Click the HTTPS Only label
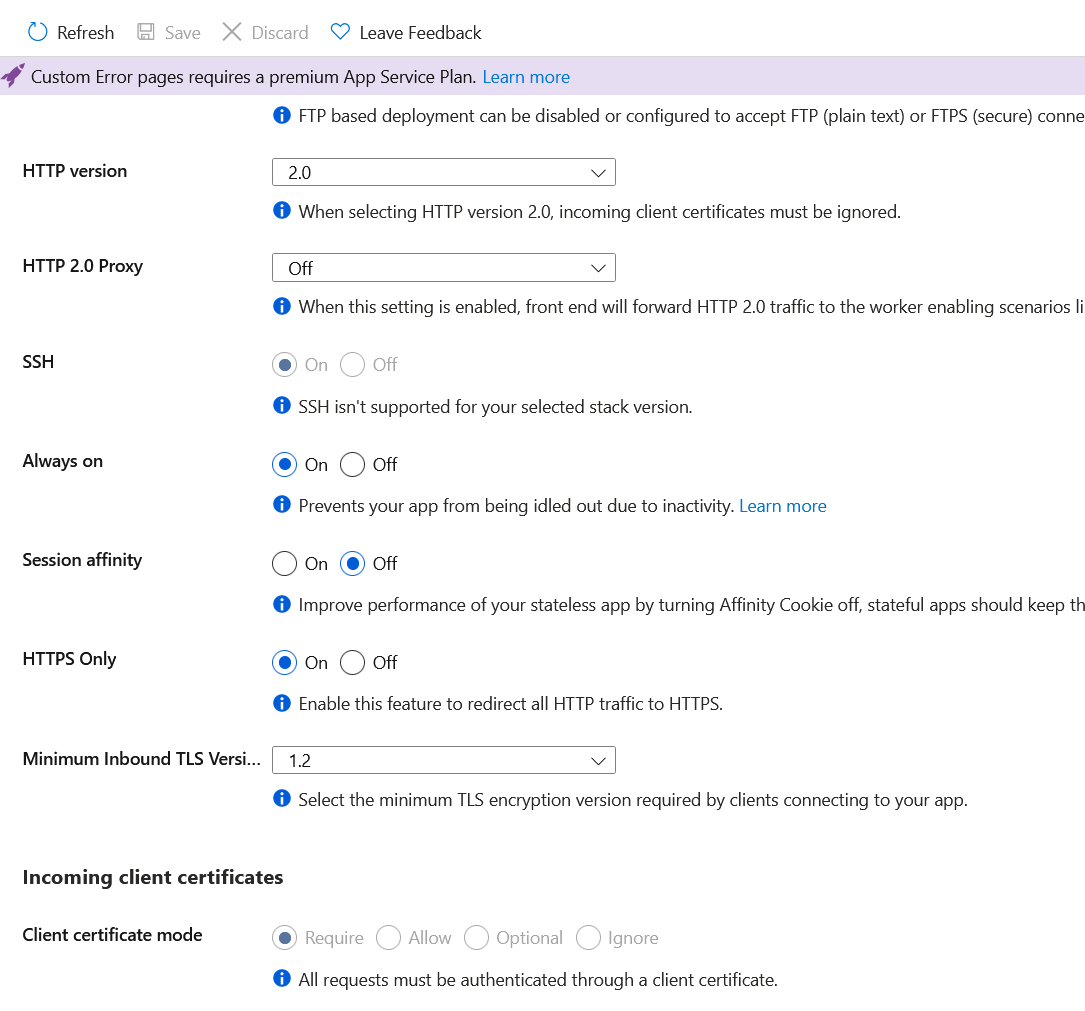 pyautogui.click(x=69, y=659)
